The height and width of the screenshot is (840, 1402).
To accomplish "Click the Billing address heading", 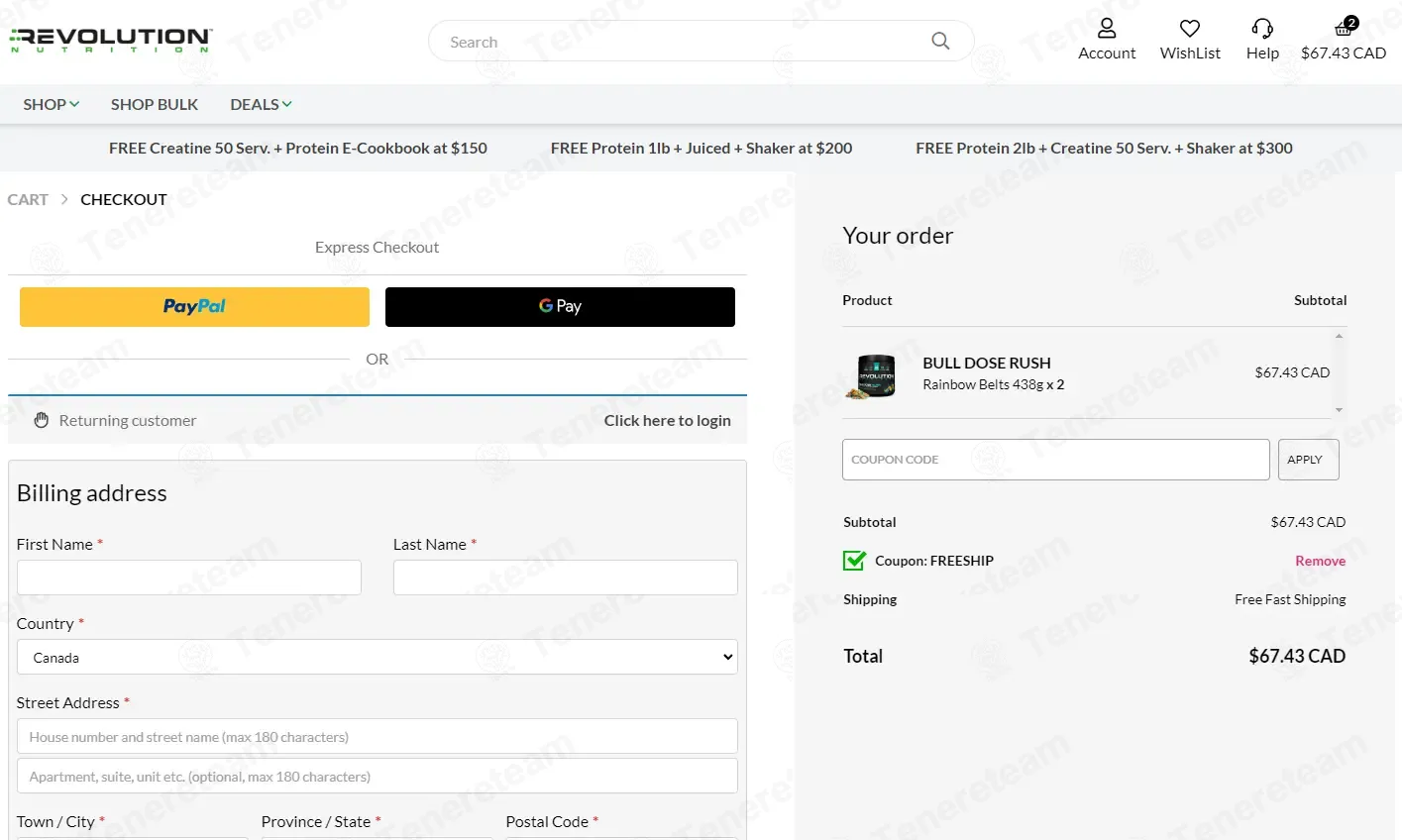I will (92, 493).
